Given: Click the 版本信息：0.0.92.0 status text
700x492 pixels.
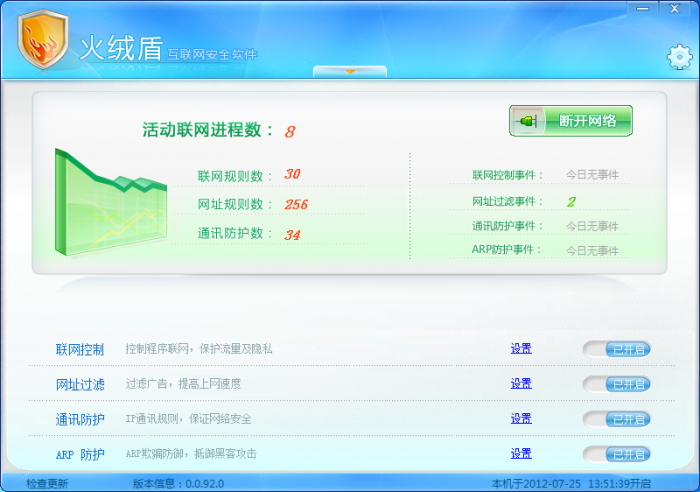Looking at the screenshot, I should pyautogui.click(x=178, y=484).
